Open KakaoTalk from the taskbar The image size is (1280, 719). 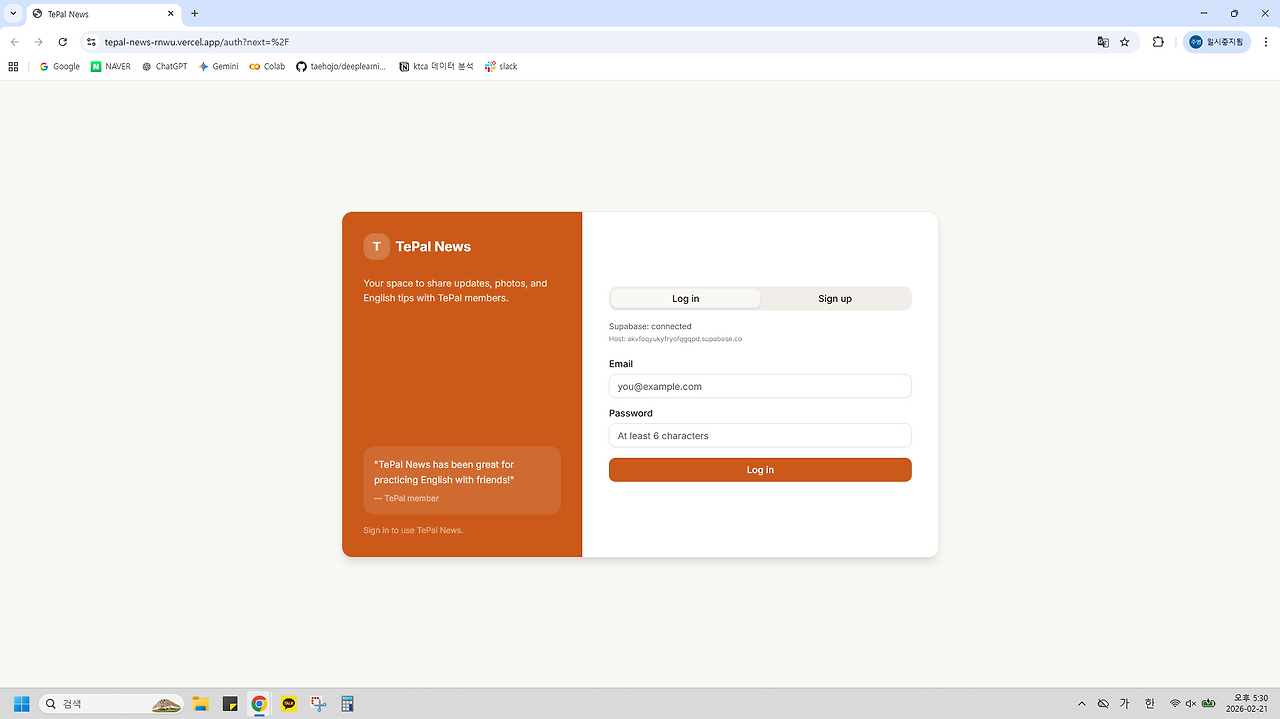(289, 704)
